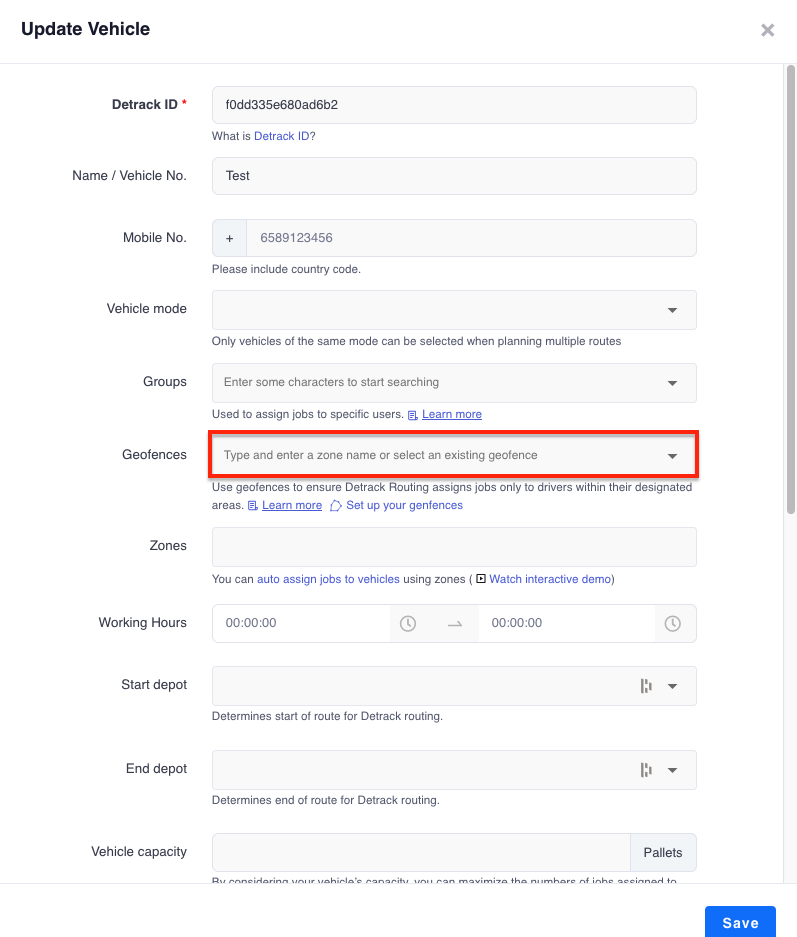Expand the Geofences dropdown arrow

click(x=672, y=456)
